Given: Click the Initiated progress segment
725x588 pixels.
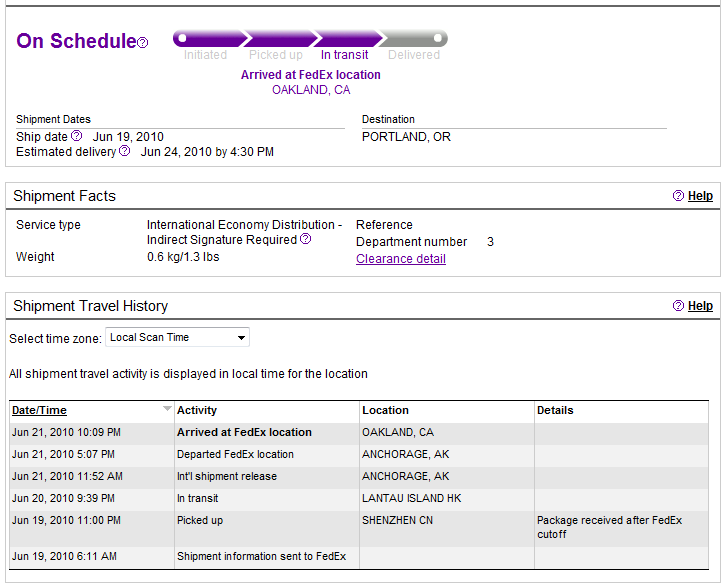Looking at the screenshot, I should (210, 38).
